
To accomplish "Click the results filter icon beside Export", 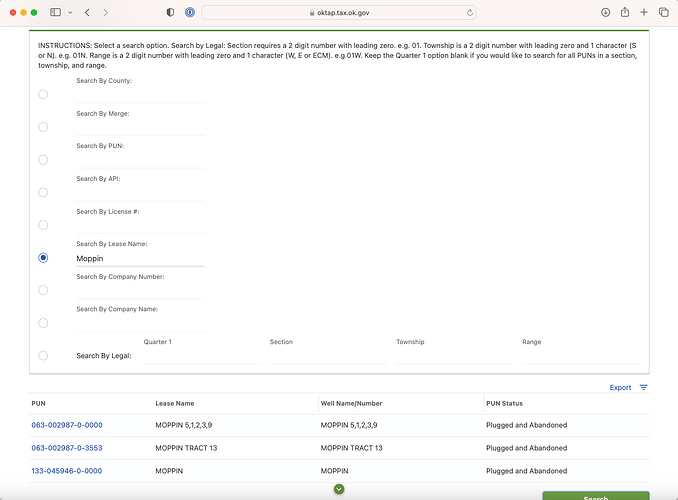I will 643,388.
